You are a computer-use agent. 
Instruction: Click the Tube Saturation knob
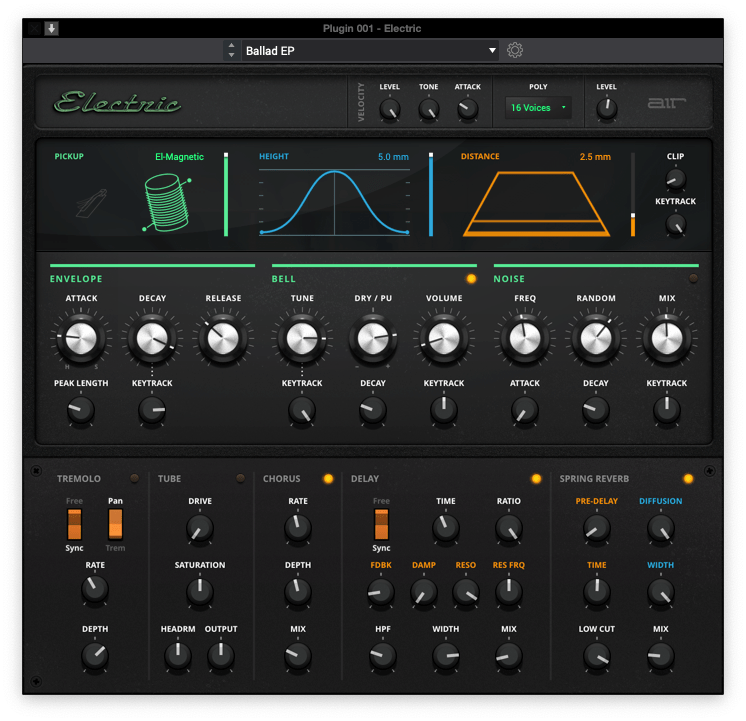[200, 592]
